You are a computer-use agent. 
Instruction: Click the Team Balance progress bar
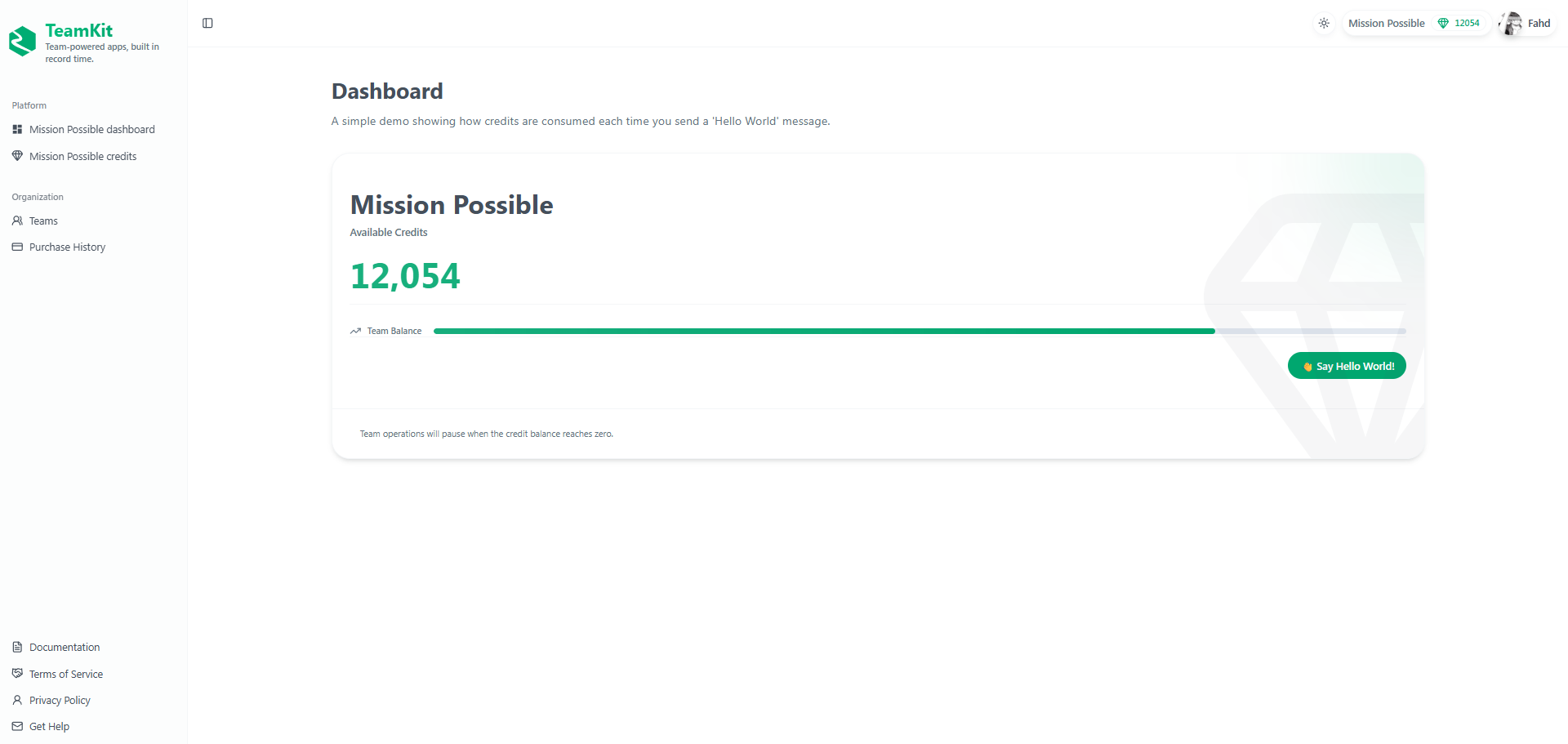click(x=919, y=331)
